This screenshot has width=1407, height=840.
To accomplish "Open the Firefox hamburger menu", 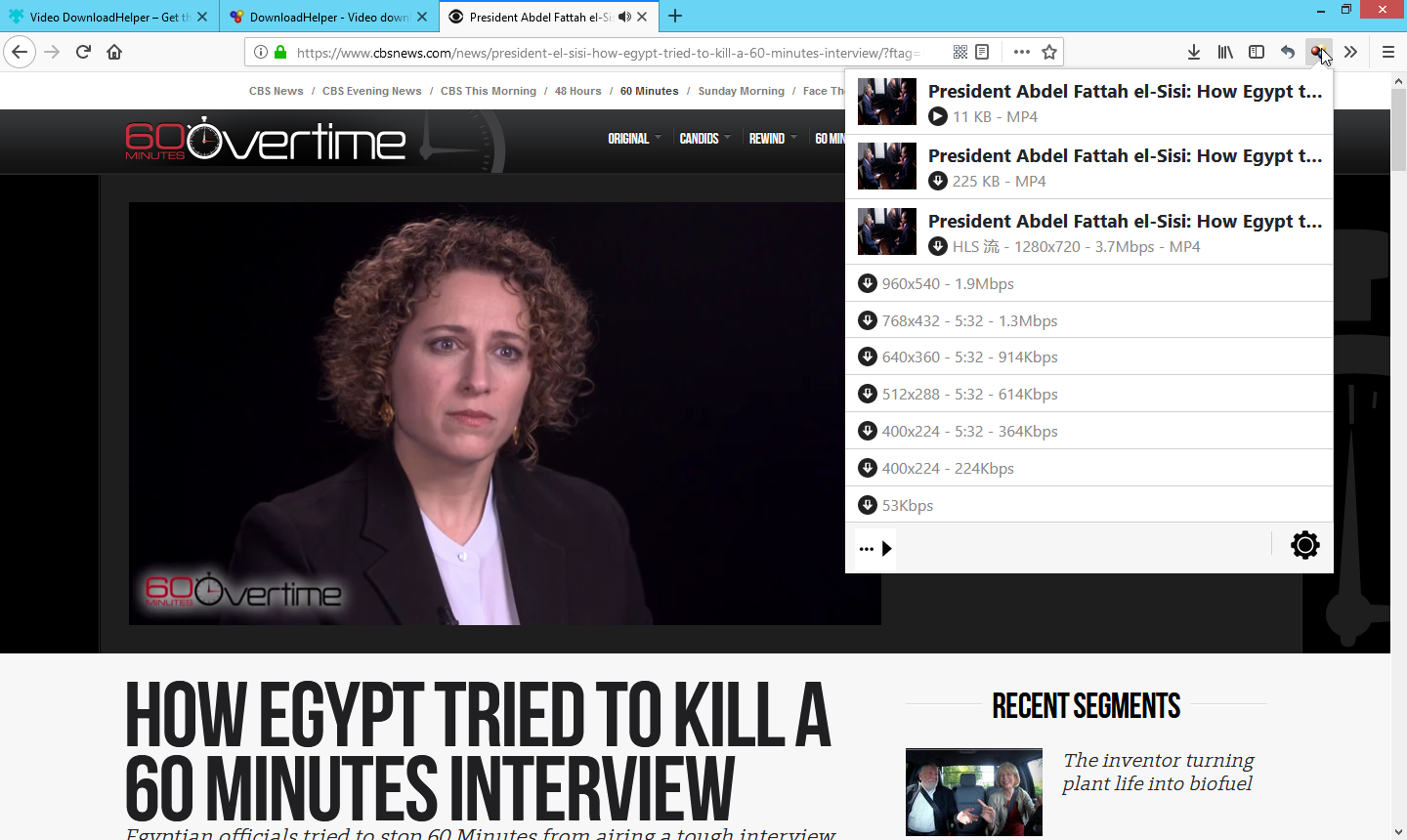I will pos(1387,52).
